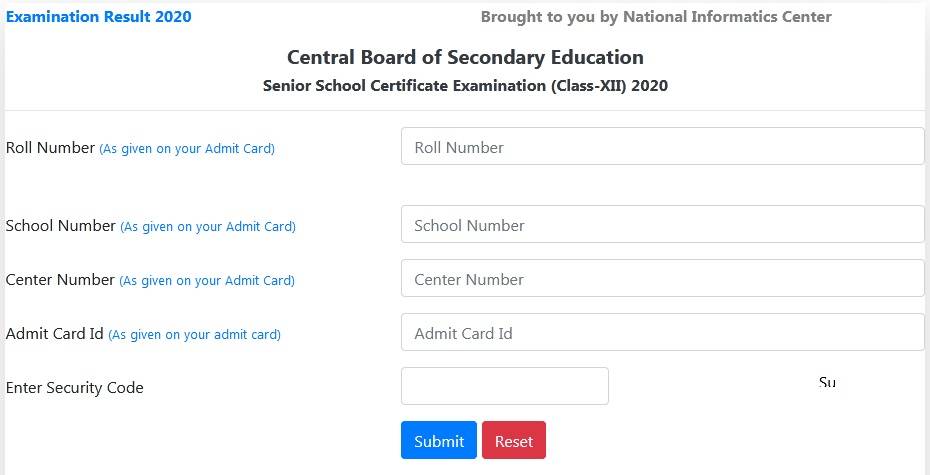
Task: Click the Admit Card Id label
Action: point(54,334)
